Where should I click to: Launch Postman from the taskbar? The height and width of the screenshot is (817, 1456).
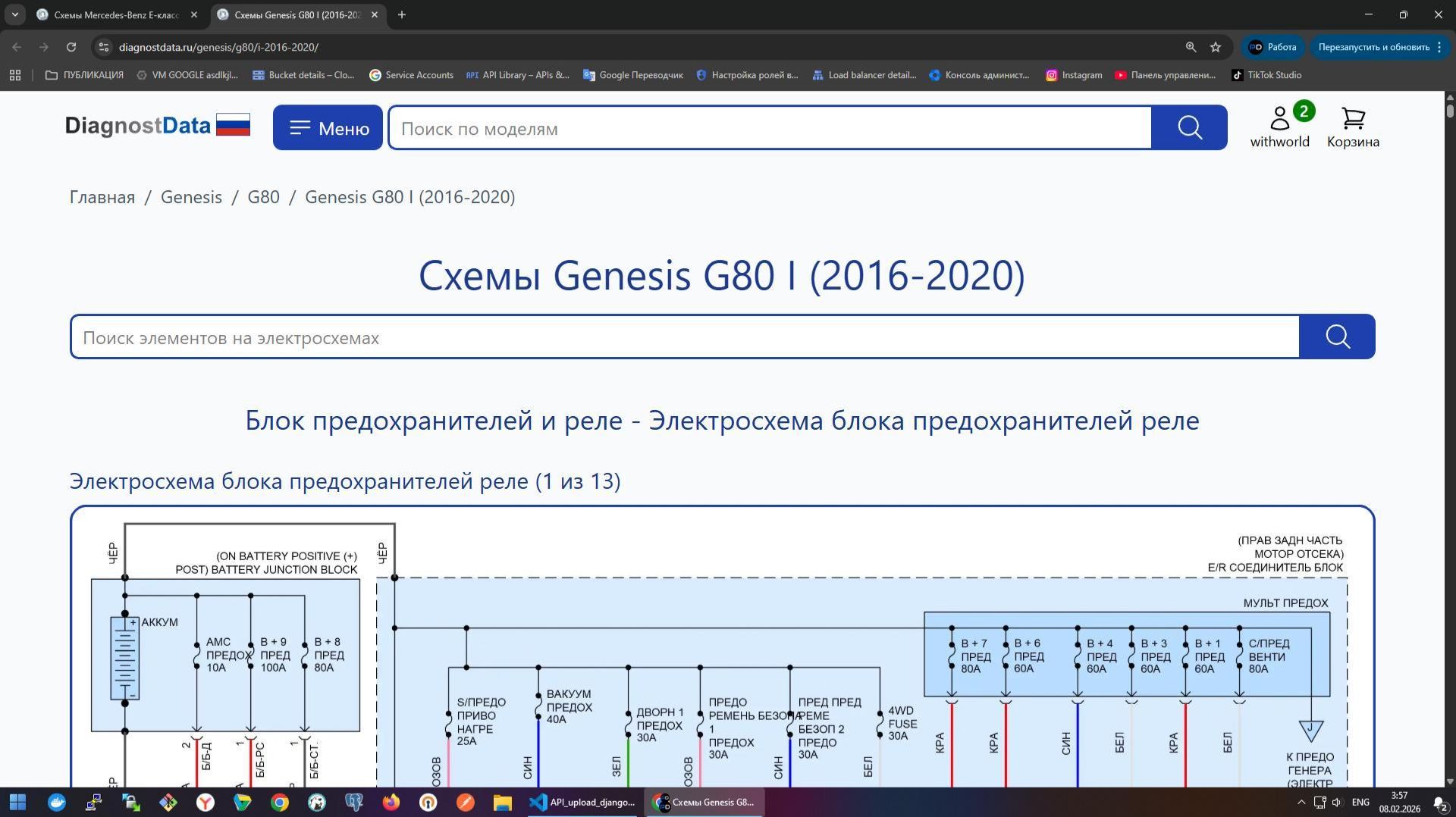click(x=465, y=802)
